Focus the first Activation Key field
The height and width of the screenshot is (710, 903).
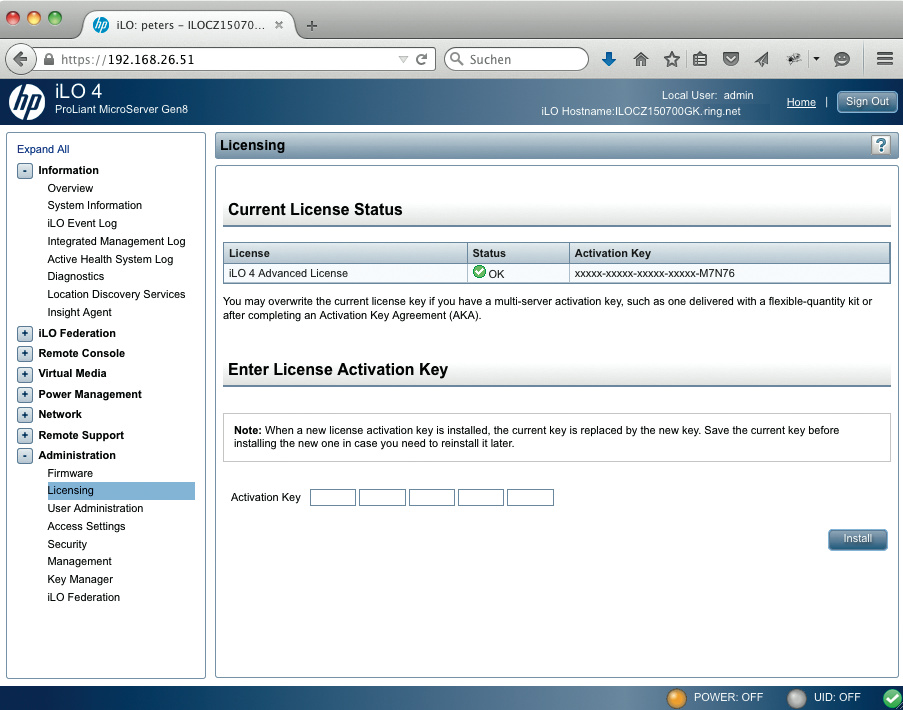[x=333, y=498]
